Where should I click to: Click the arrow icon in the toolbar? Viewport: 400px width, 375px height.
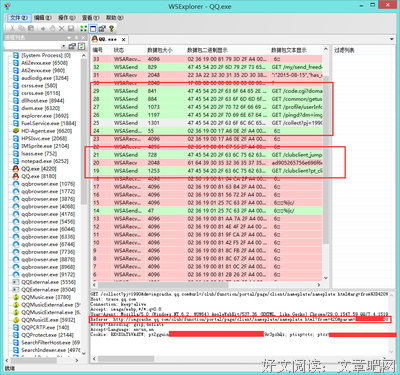[43, 29]
